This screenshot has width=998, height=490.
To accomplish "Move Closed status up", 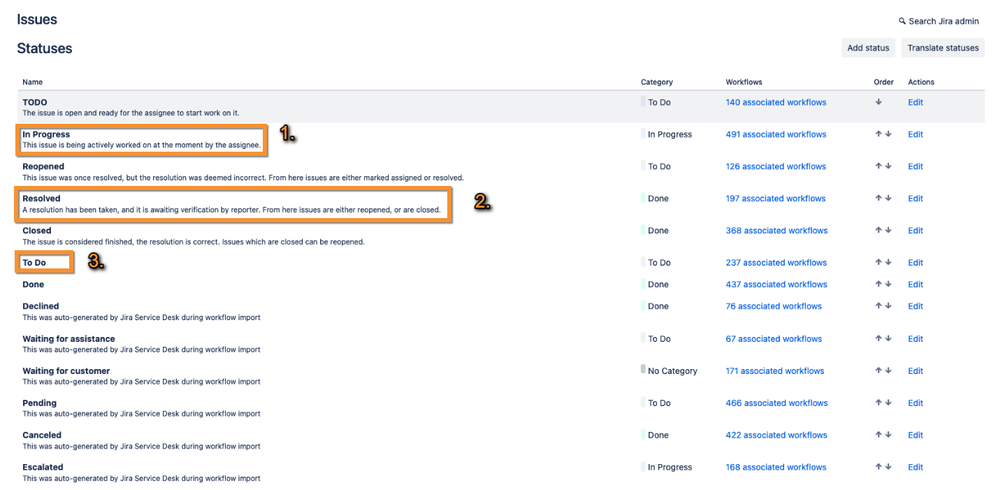I will click(x=878, y=230).
